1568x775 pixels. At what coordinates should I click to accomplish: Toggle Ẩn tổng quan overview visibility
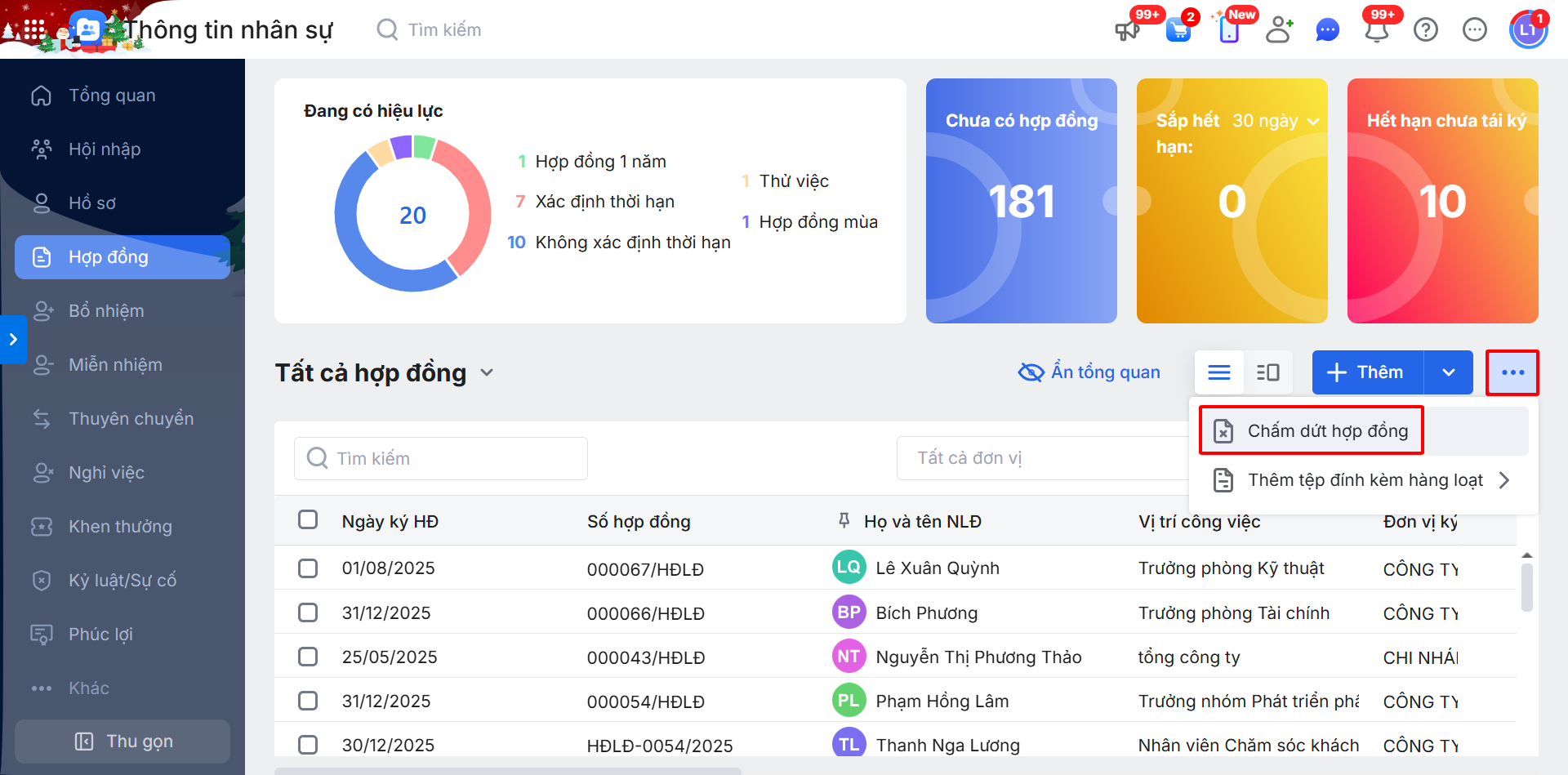click(x=1089, y=372)
